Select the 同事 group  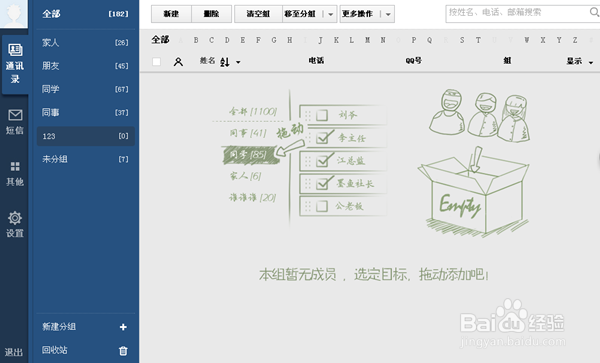(85, 112)
